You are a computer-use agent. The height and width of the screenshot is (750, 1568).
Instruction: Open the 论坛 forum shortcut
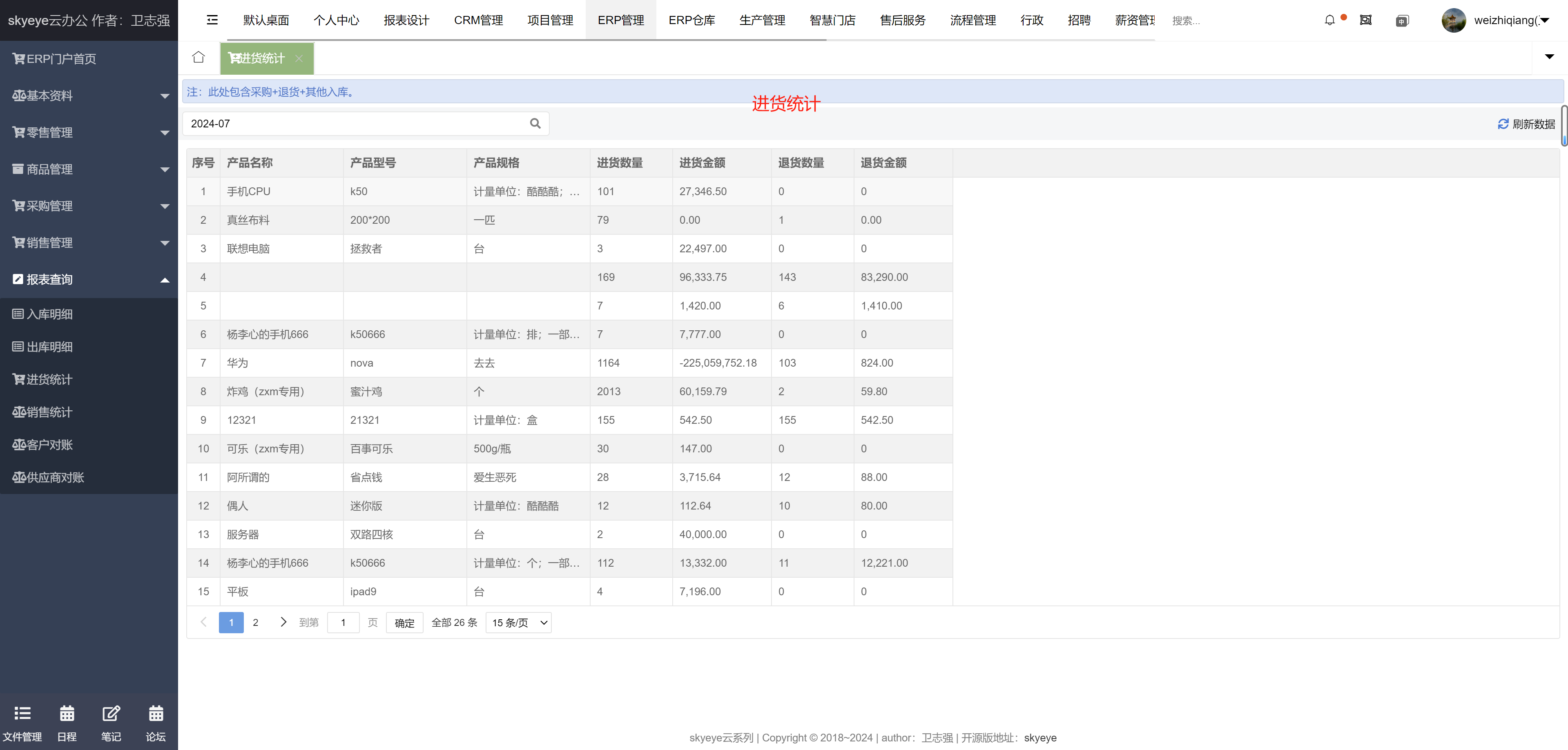(x=156, y=723)
